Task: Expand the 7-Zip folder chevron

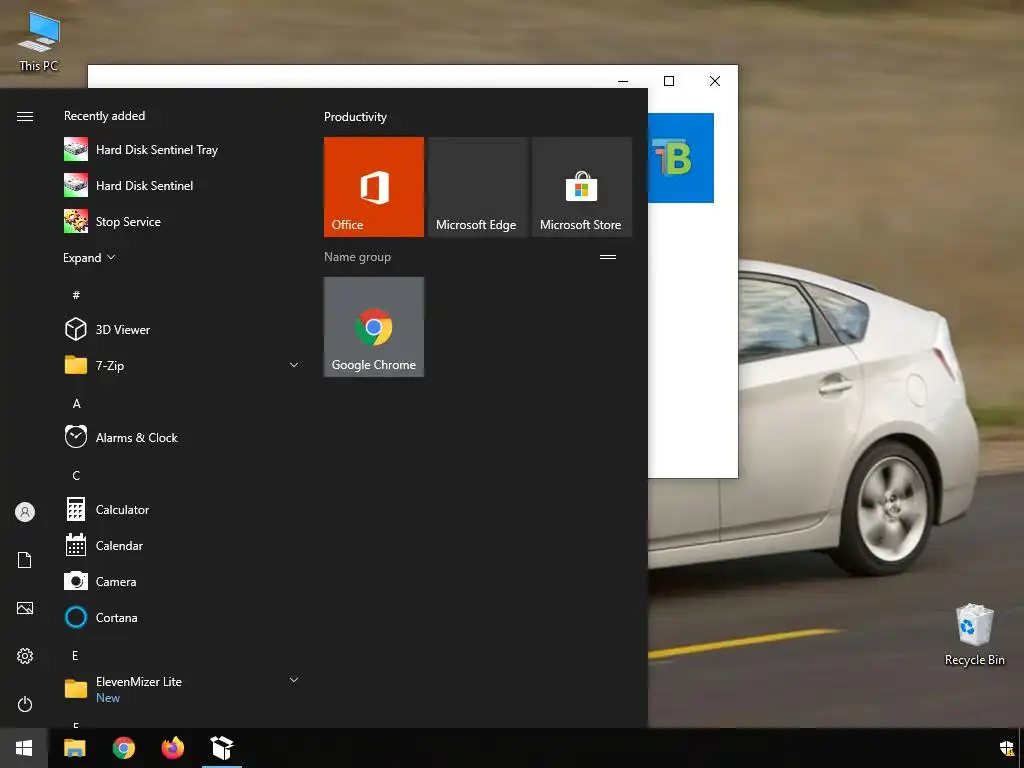Action: (x=294, y=365)
